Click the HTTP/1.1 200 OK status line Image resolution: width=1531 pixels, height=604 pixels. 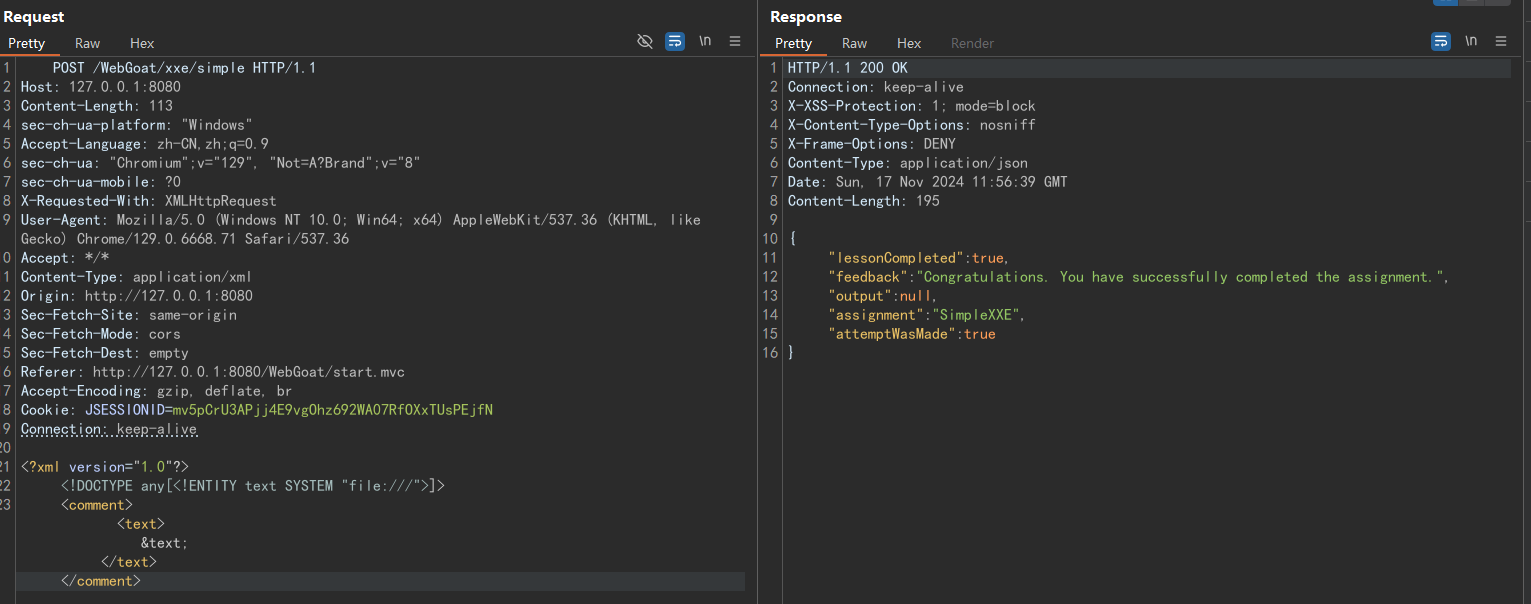(848, 68)
